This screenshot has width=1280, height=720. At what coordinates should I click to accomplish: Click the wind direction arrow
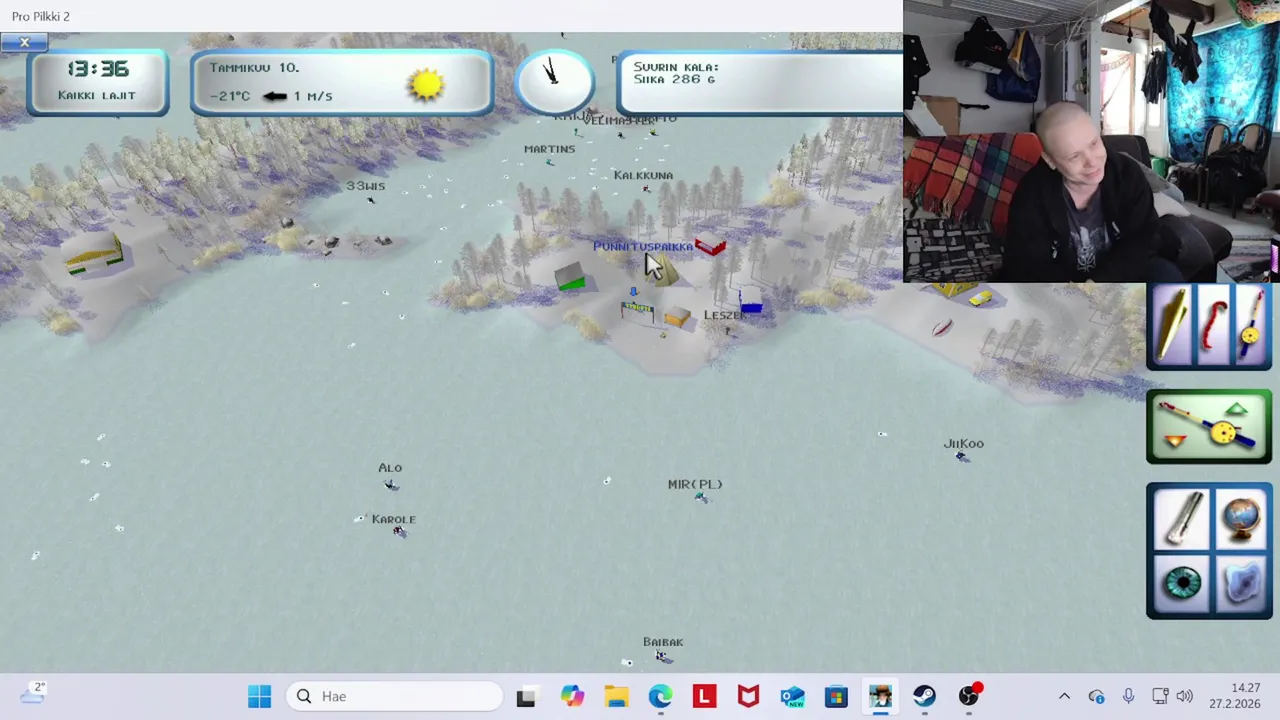point(275,96)
